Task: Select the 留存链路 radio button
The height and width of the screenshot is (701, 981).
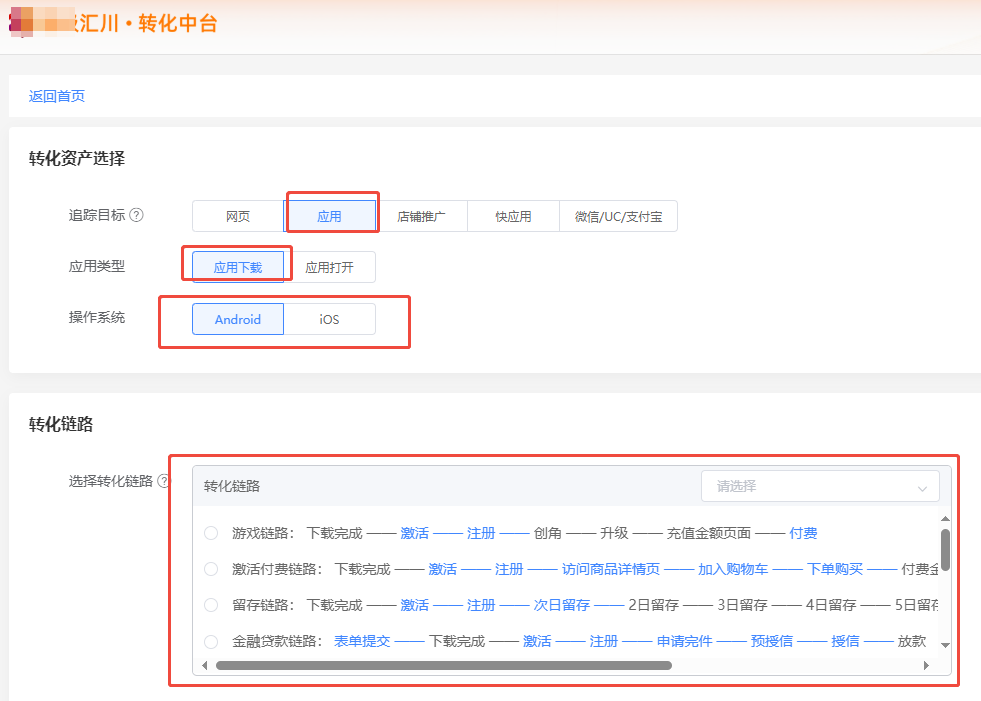Action: pos(211,605)
